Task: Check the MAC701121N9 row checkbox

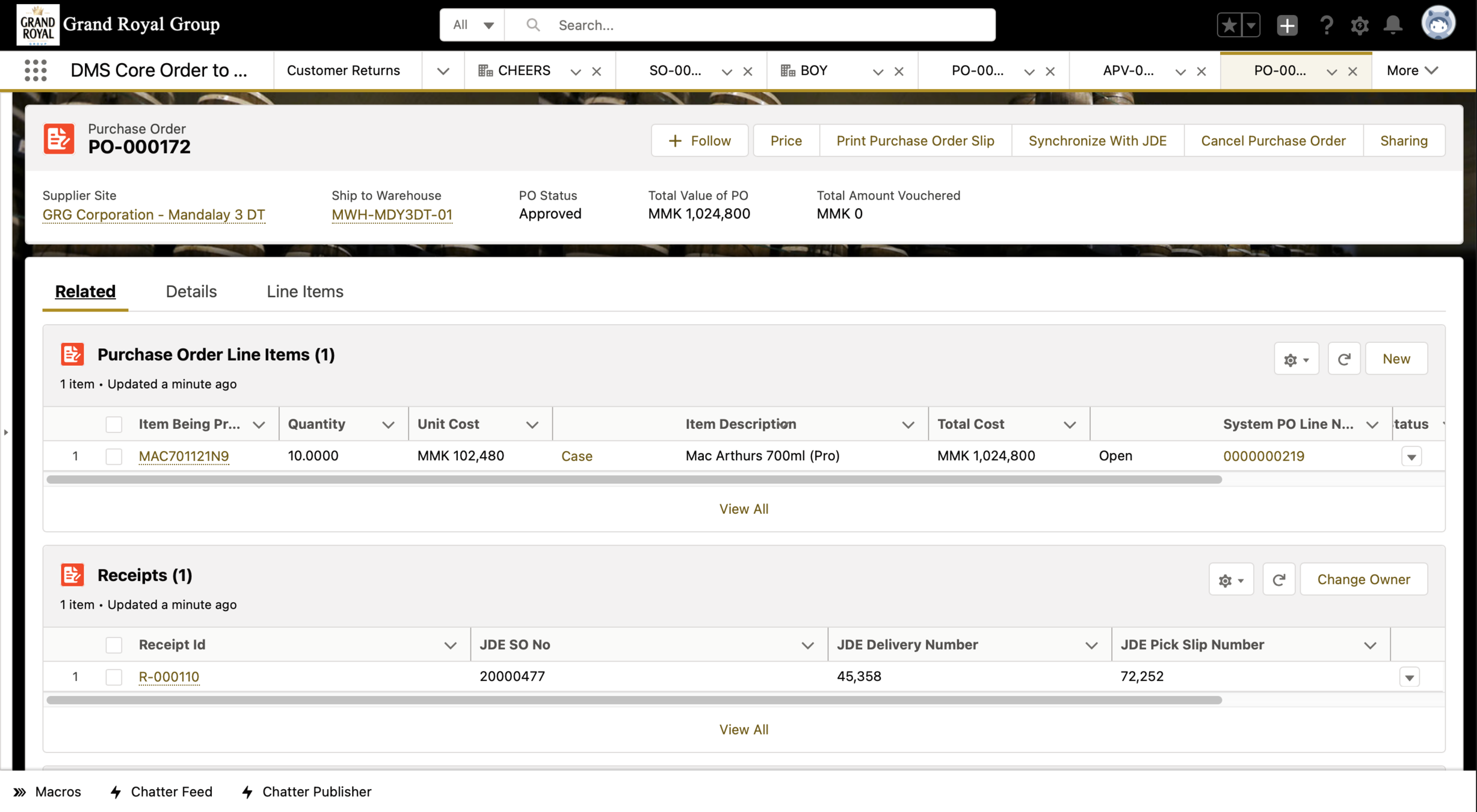Action: pos(114,457)
